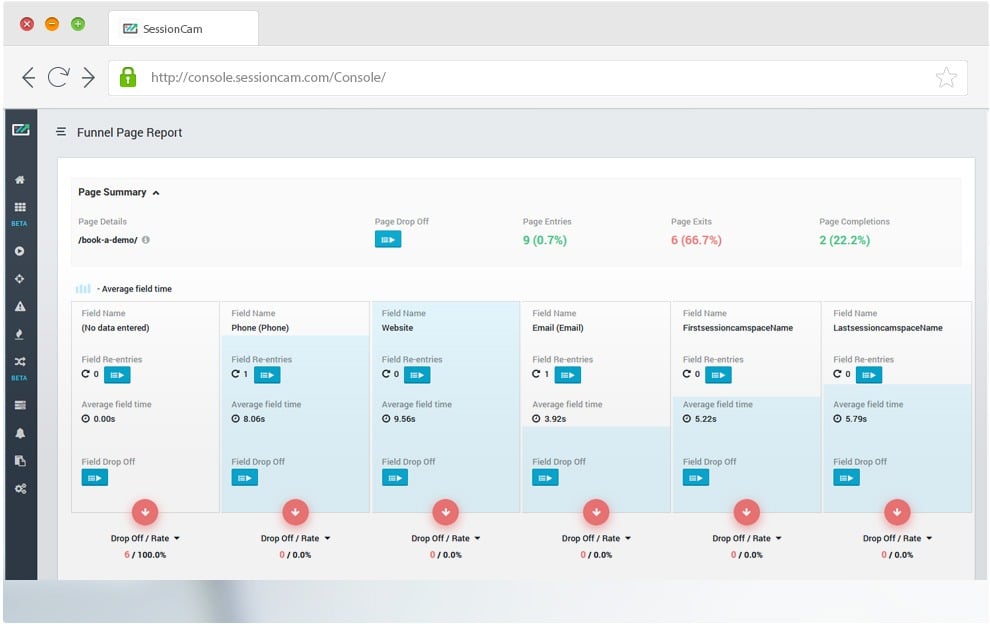Click the Page Drop Off playlist button
This screenshot has width=990, height=624.
click(388, 239)
